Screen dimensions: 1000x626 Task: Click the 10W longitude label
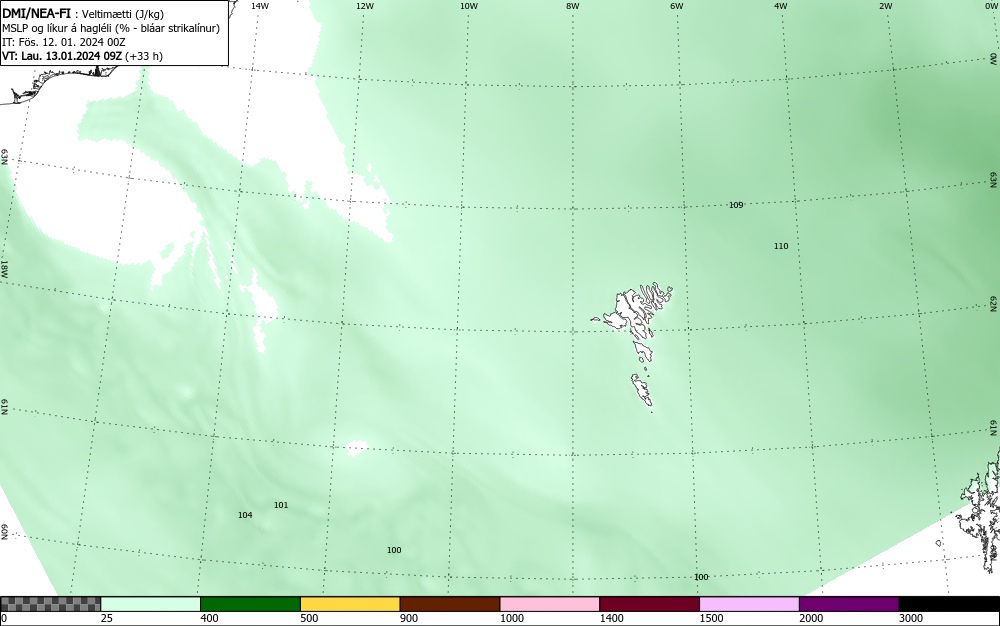(469, 6)
